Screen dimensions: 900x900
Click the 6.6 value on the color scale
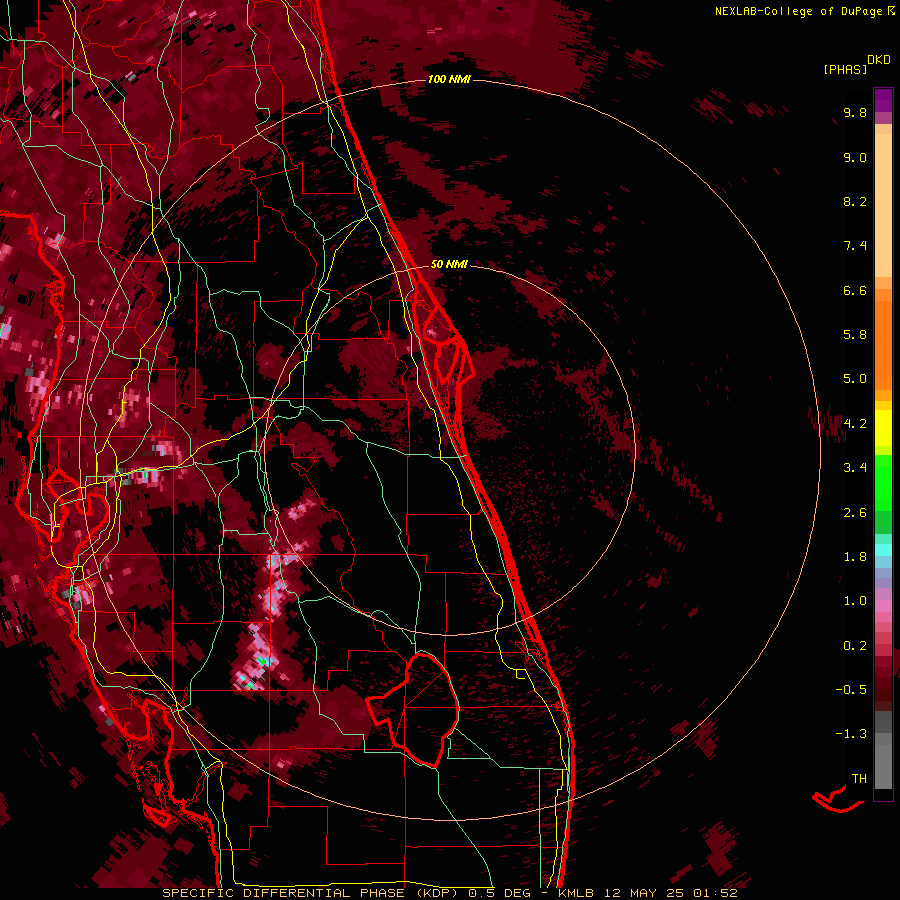(855, 290)
